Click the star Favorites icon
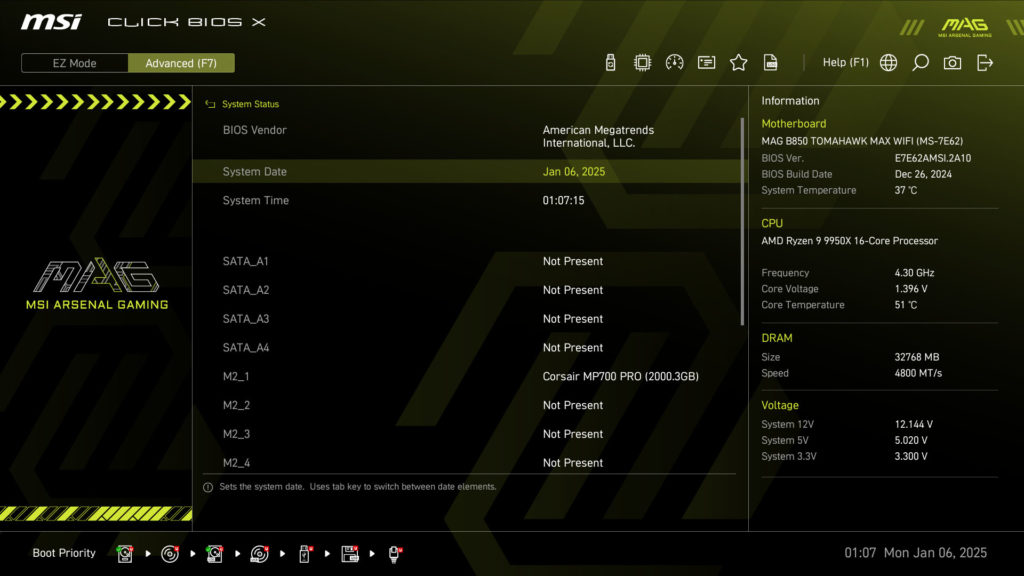 (x=738, y=63)
